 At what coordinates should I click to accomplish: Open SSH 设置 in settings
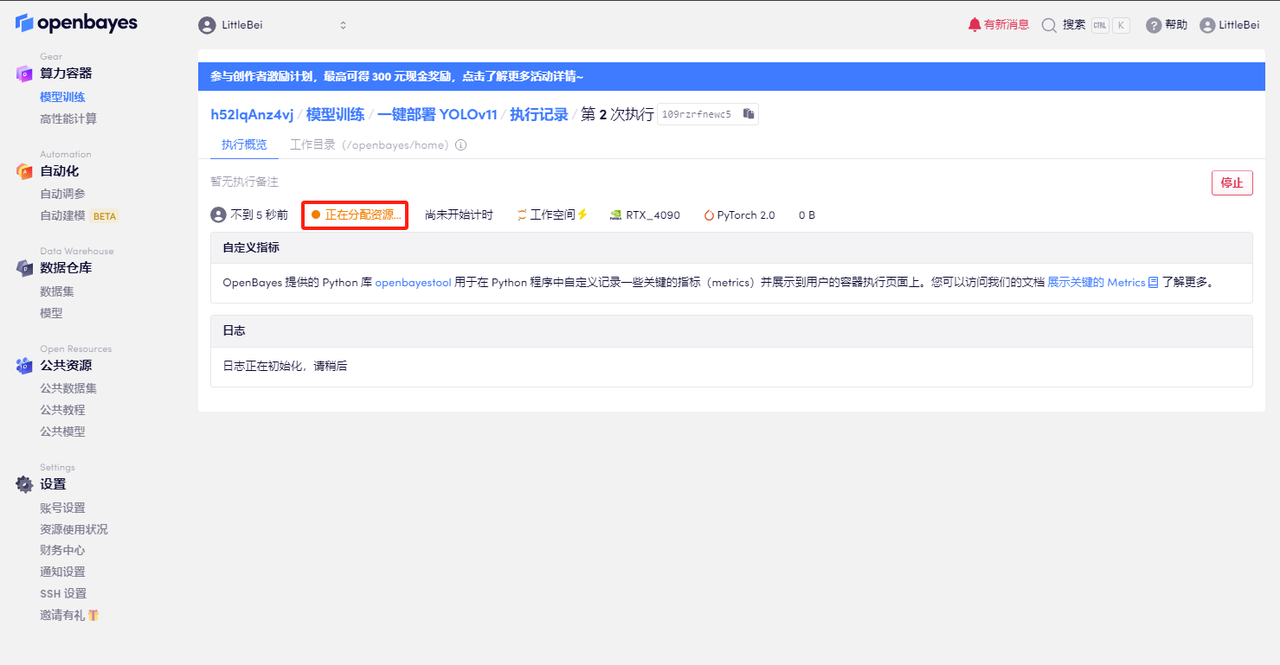63,594
